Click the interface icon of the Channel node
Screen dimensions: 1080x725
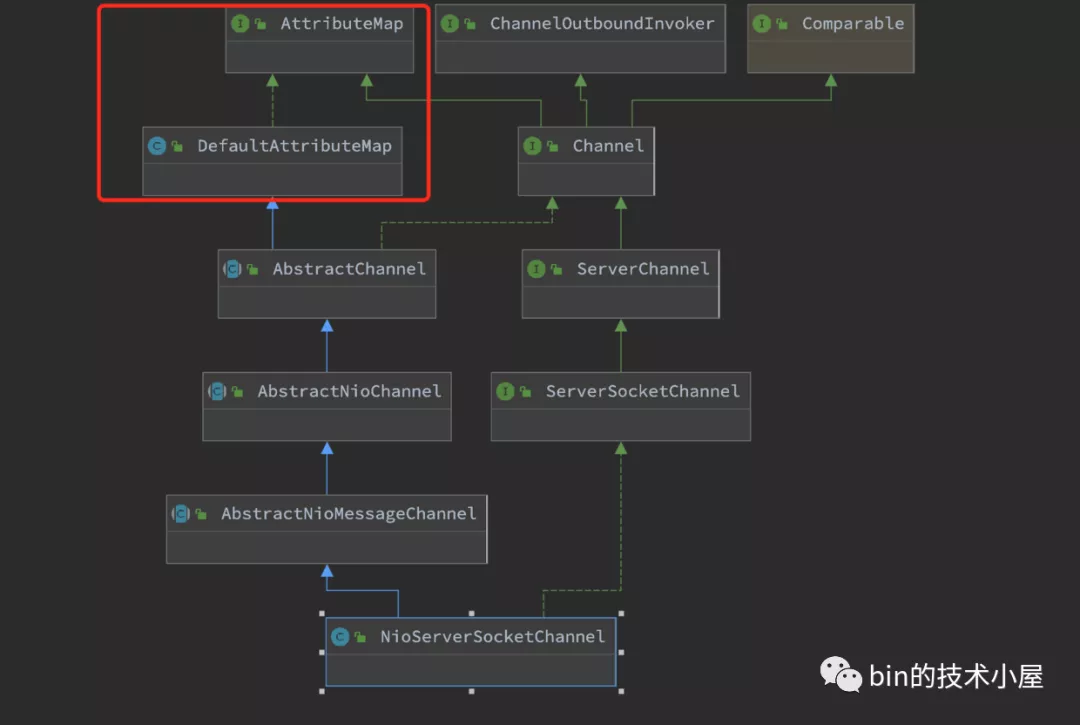click(x=532, y=146)
